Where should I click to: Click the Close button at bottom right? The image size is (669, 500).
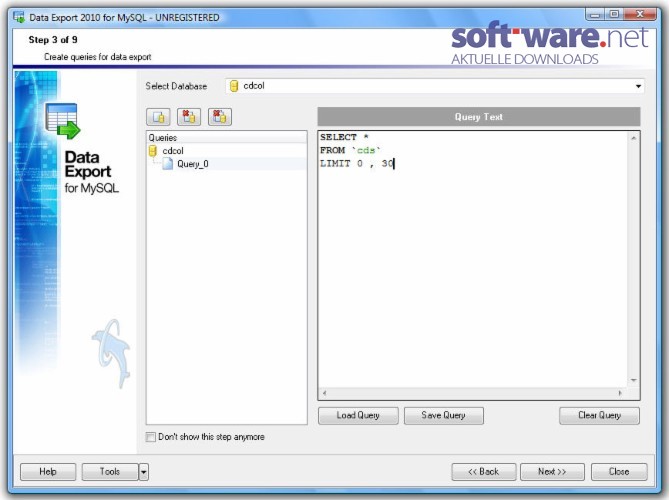click(619, 472)
